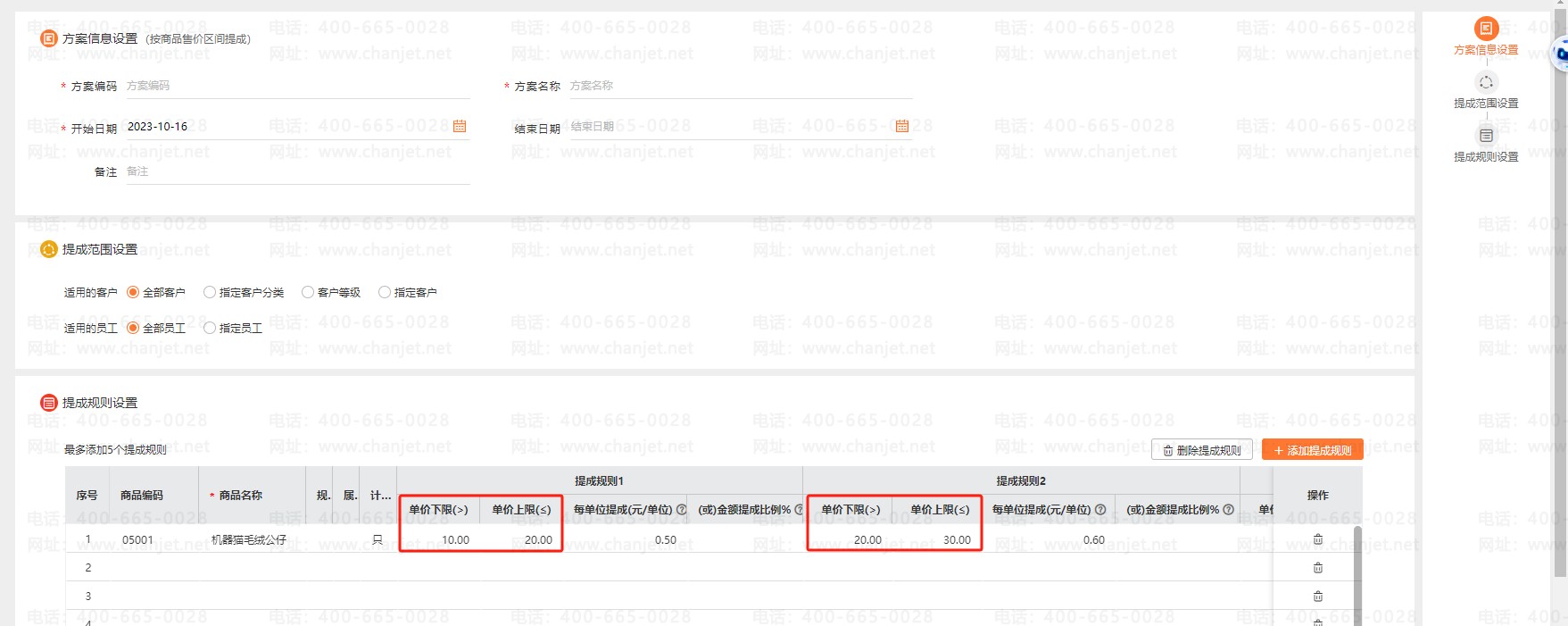Remove row 3 with its trash icon
Image resolution: width=1568 pixels, height=626 pixels.
tap(1318, 597)
